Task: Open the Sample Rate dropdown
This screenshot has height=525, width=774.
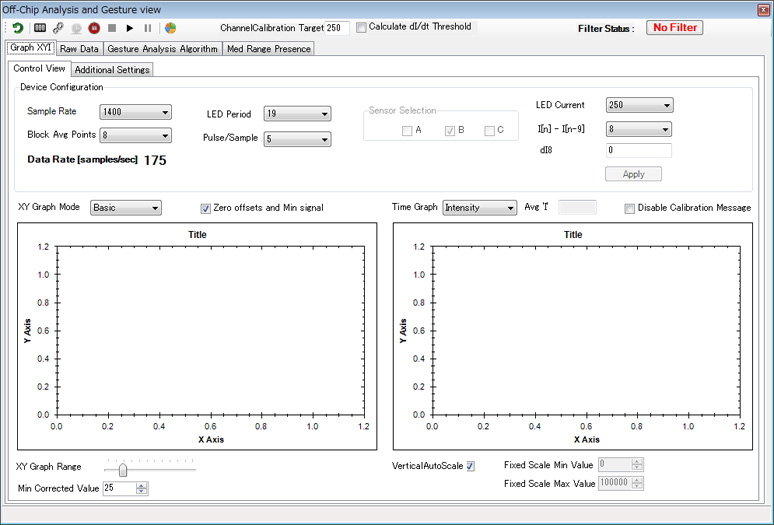Action: click(135, 112)
